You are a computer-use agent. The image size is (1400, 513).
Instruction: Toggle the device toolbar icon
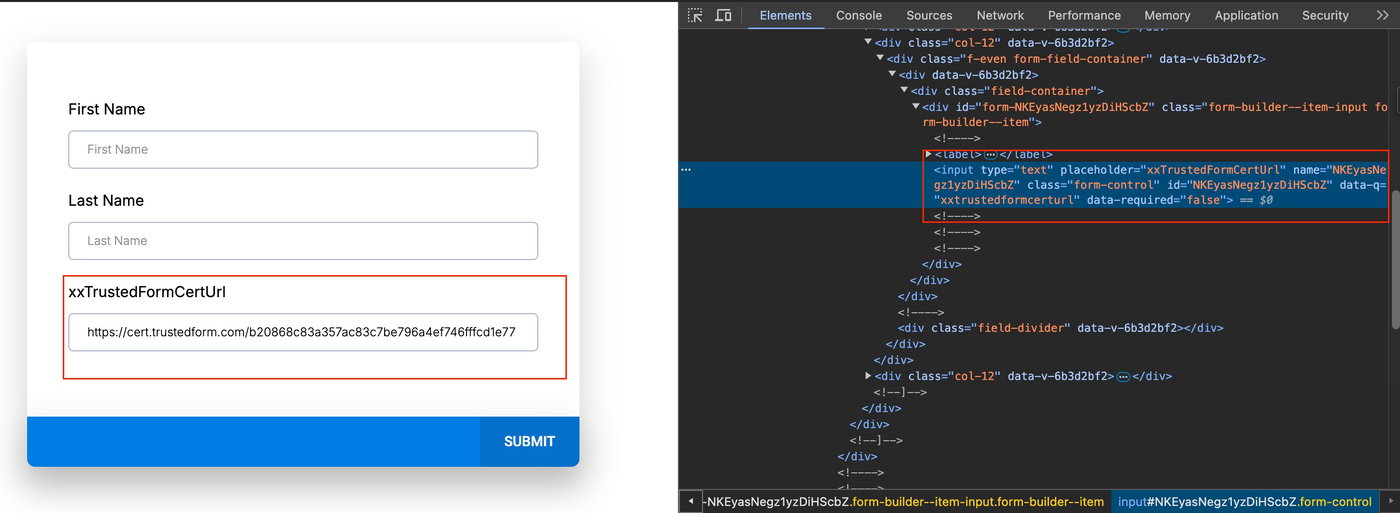coord(723,15)
